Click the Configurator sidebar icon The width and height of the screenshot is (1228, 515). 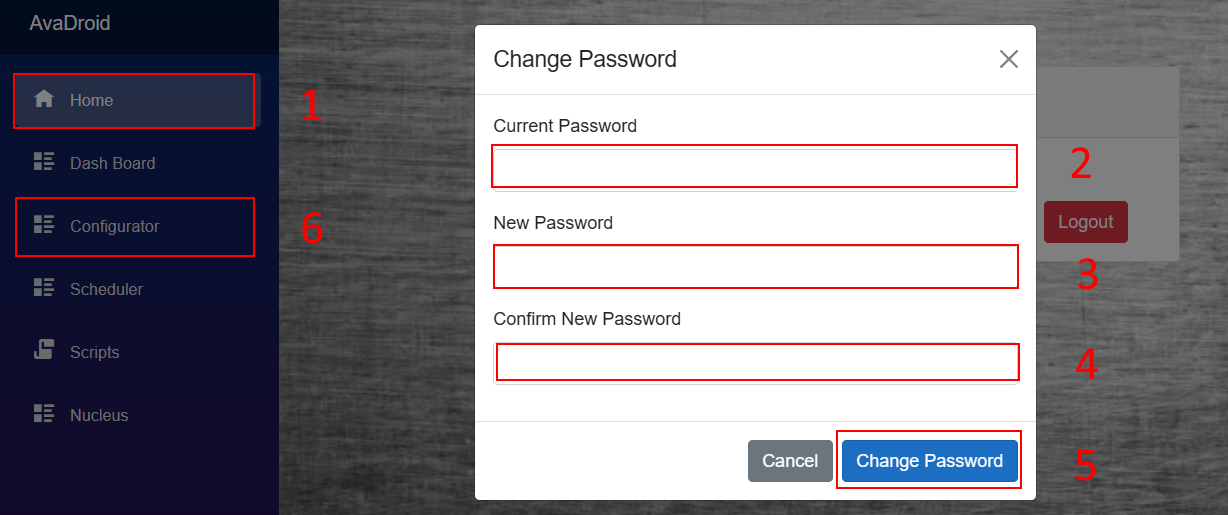click(43, 225)
